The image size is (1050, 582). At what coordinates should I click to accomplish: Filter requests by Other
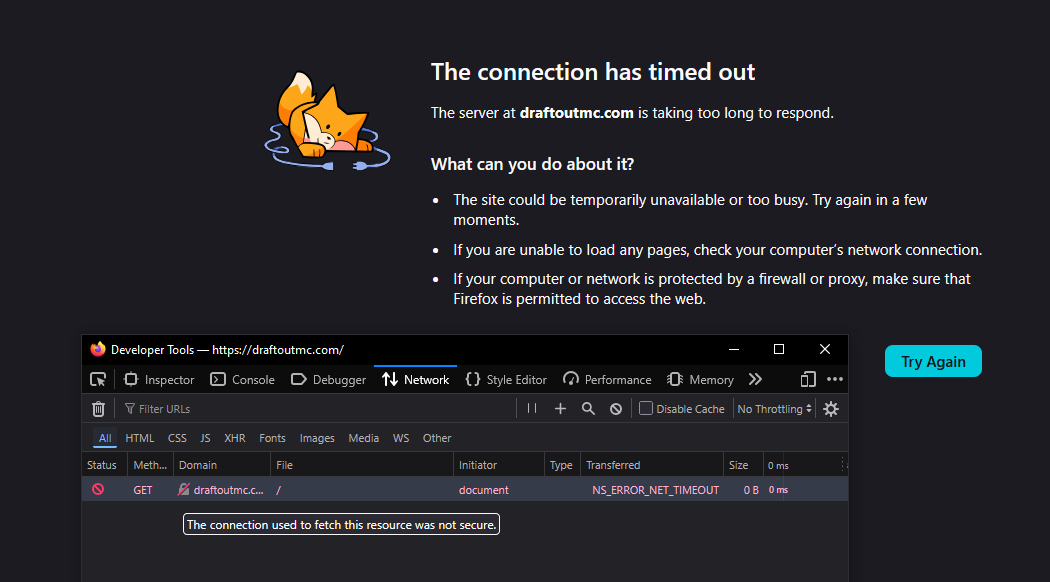click(437, 438)
